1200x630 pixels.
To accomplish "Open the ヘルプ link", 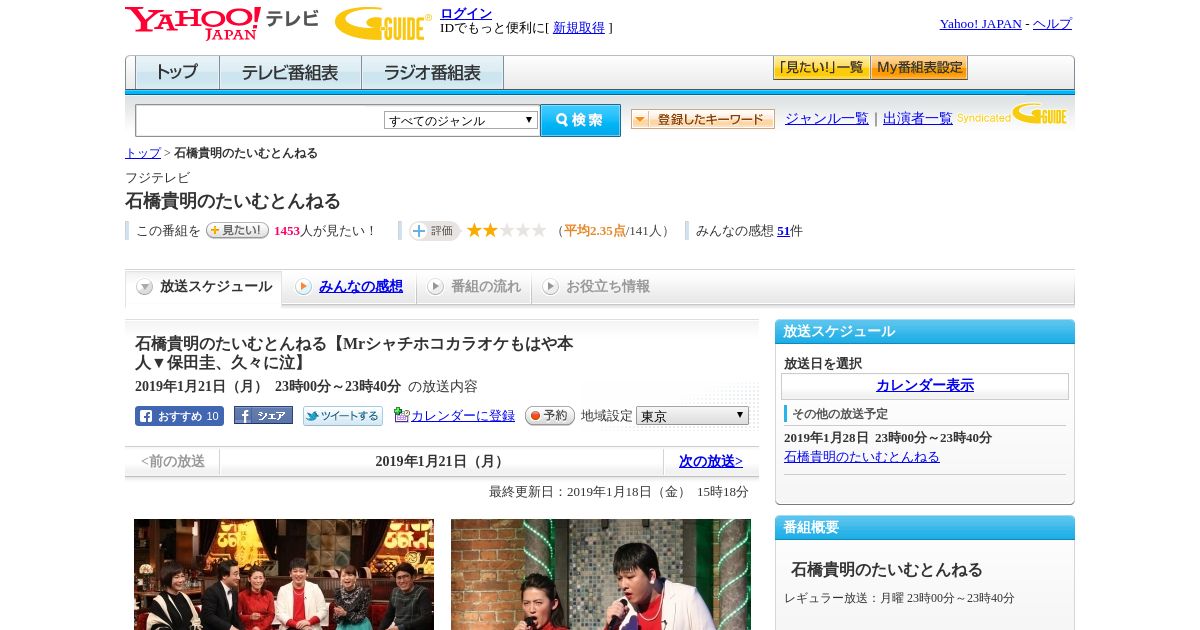I will click(1052, 24).
